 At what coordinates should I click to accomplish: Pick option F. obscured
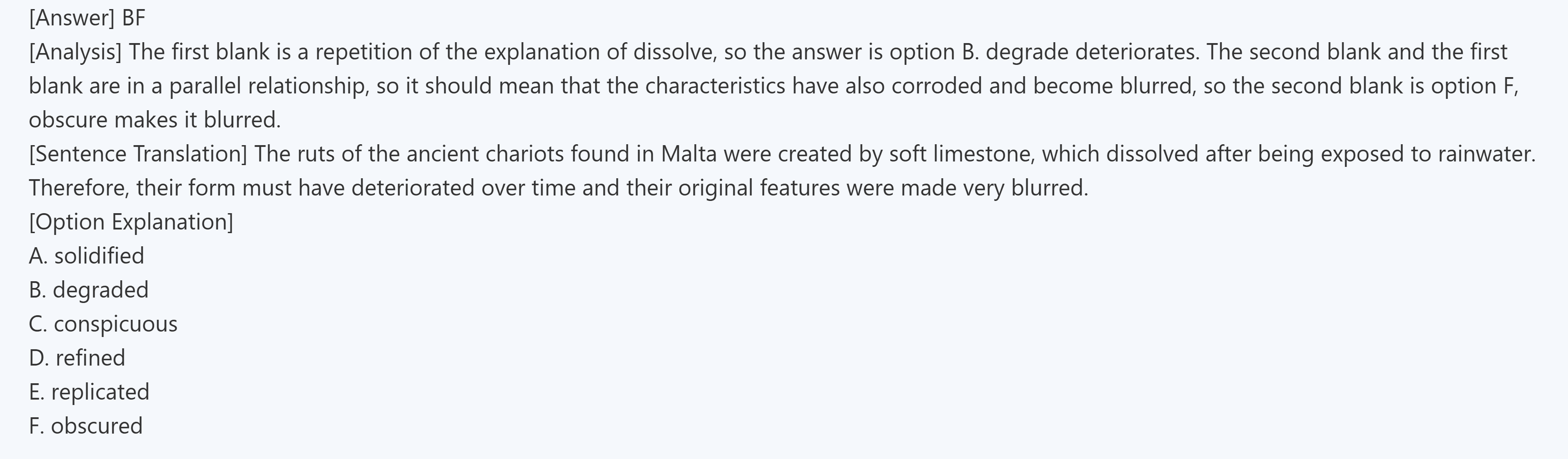(x=85, y=426)
